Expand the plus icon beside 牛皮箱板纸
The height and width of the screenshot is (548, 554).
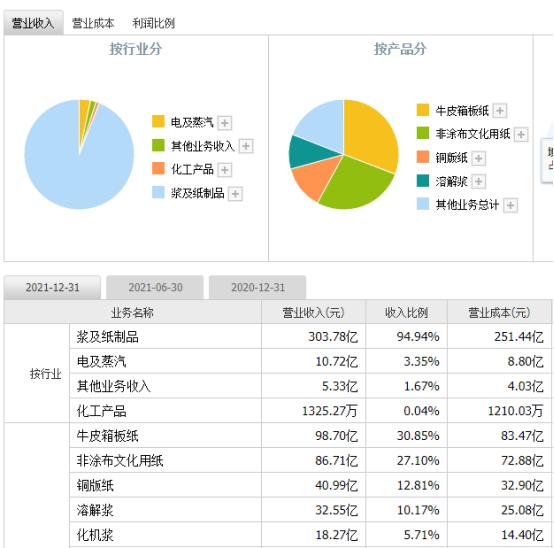(500, 111)
